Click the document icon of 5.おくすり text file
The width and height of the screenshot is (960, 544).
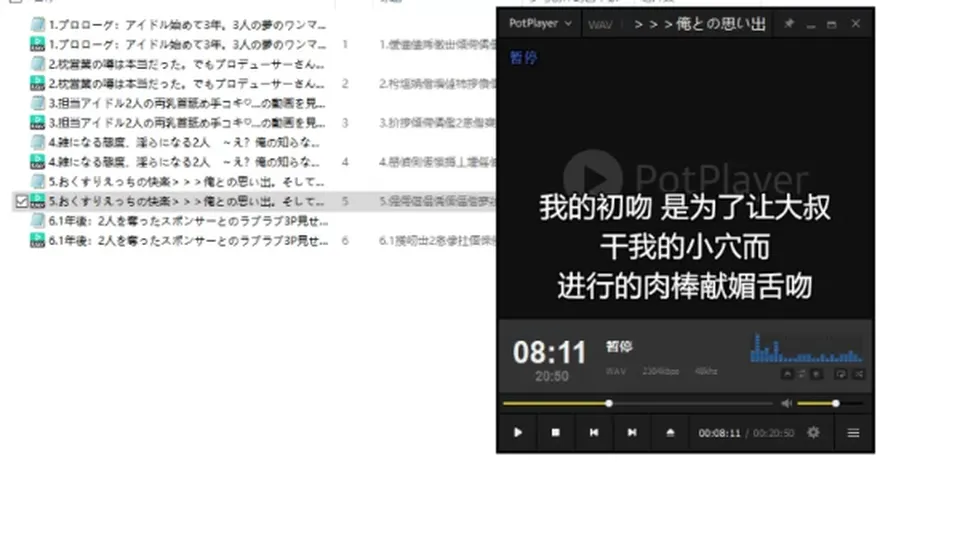[x=38, y=181]
